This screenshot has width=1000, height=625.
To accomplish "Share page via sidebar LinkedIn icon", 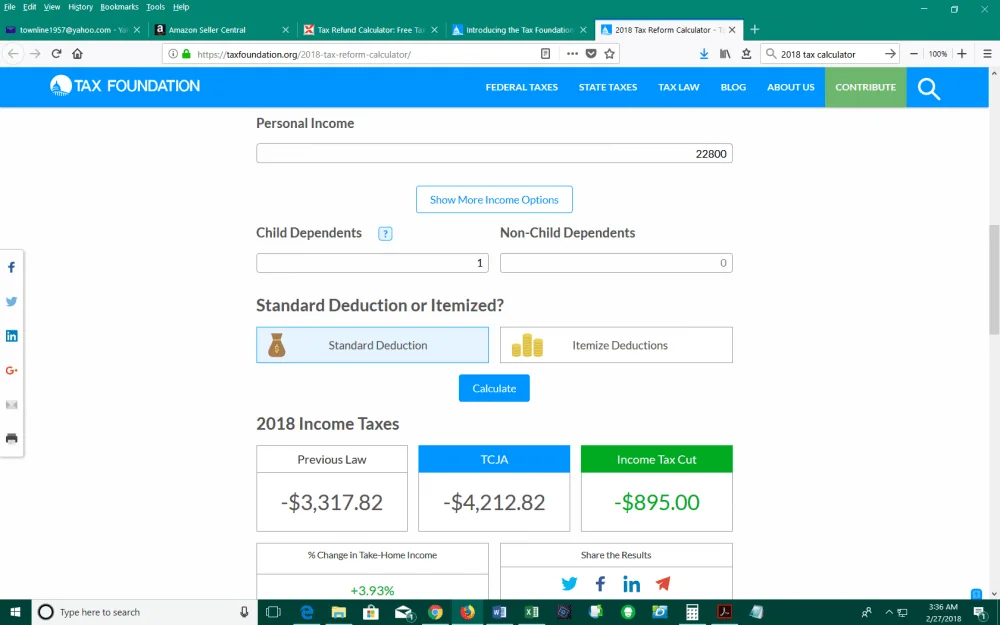I will pos(11,336).
